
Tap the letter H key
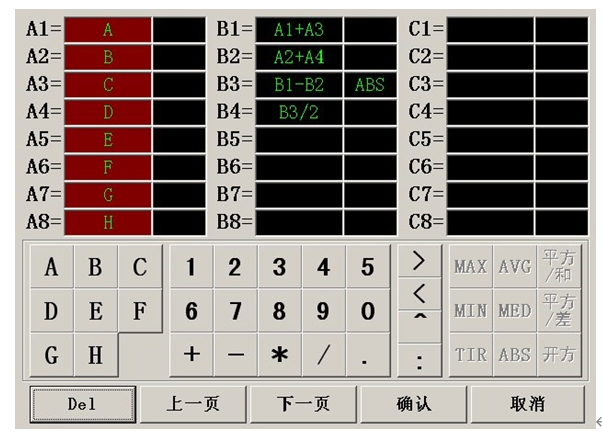pos(96,355)
